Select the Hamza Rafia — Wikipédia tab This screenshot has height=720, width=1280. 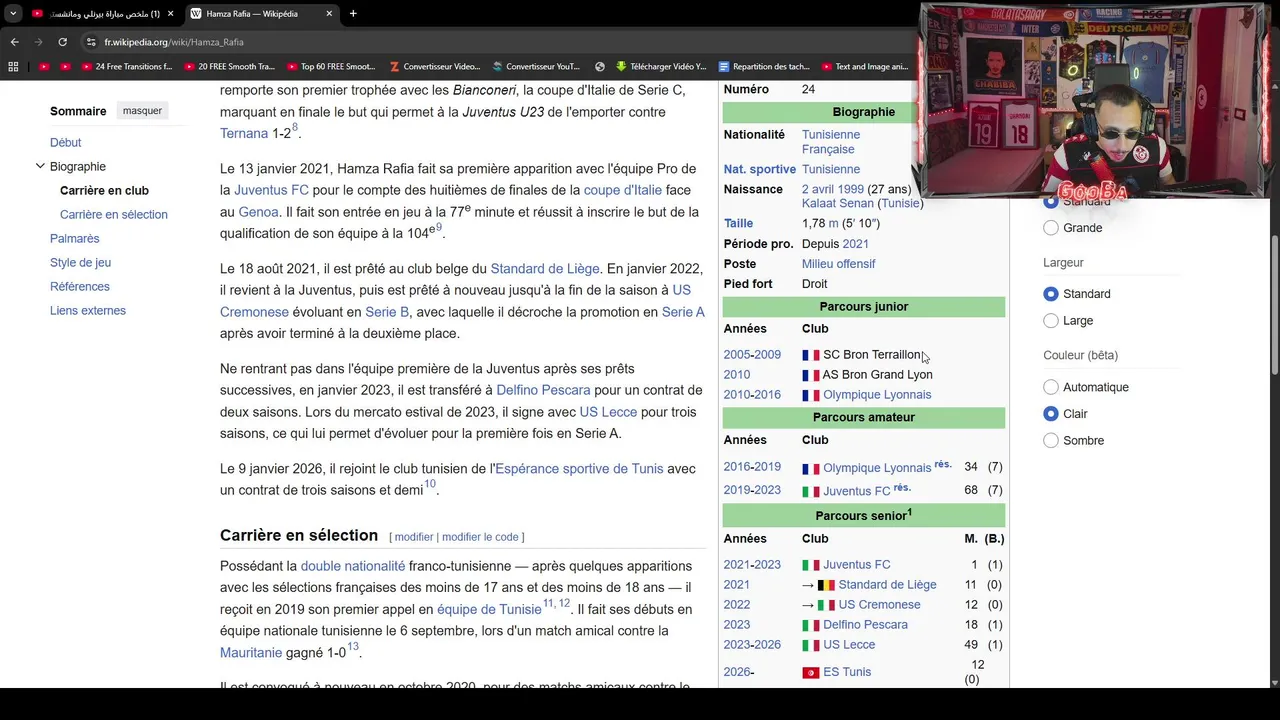coord(262,14)
